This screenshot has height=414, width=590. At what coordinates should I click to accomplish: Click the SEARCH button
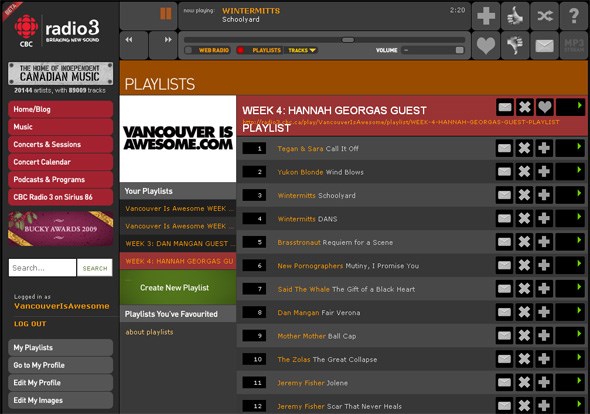point(95,268)
